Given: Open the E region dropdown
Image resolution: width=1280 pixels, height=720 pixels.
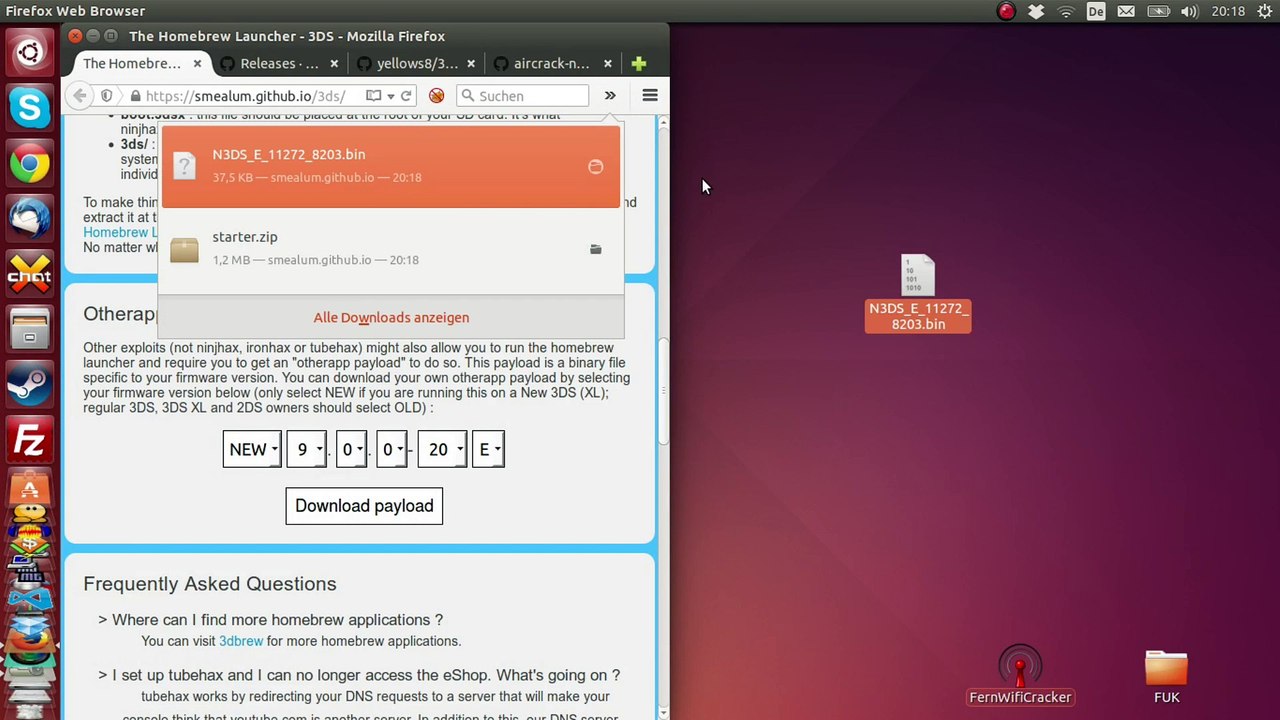Looking at the screenshot, I should tap(488, 450).
